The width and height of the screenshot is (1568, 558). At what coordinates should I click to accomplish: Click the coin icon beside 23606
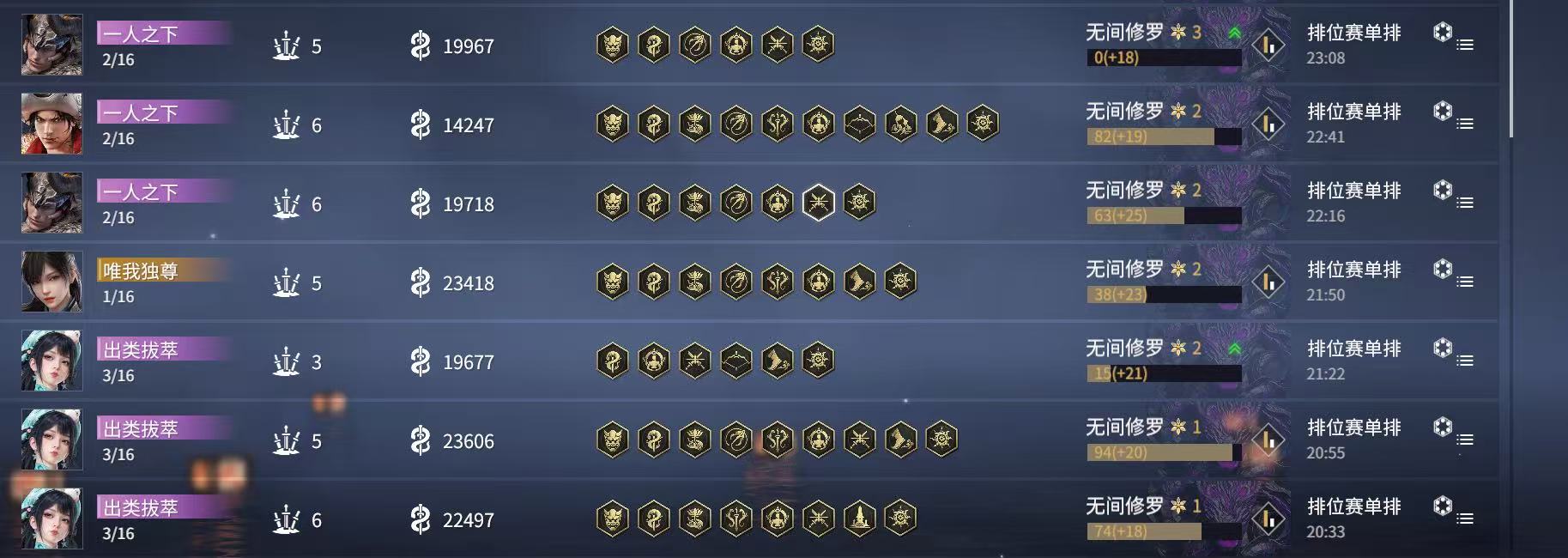click(x=420, y=440)
